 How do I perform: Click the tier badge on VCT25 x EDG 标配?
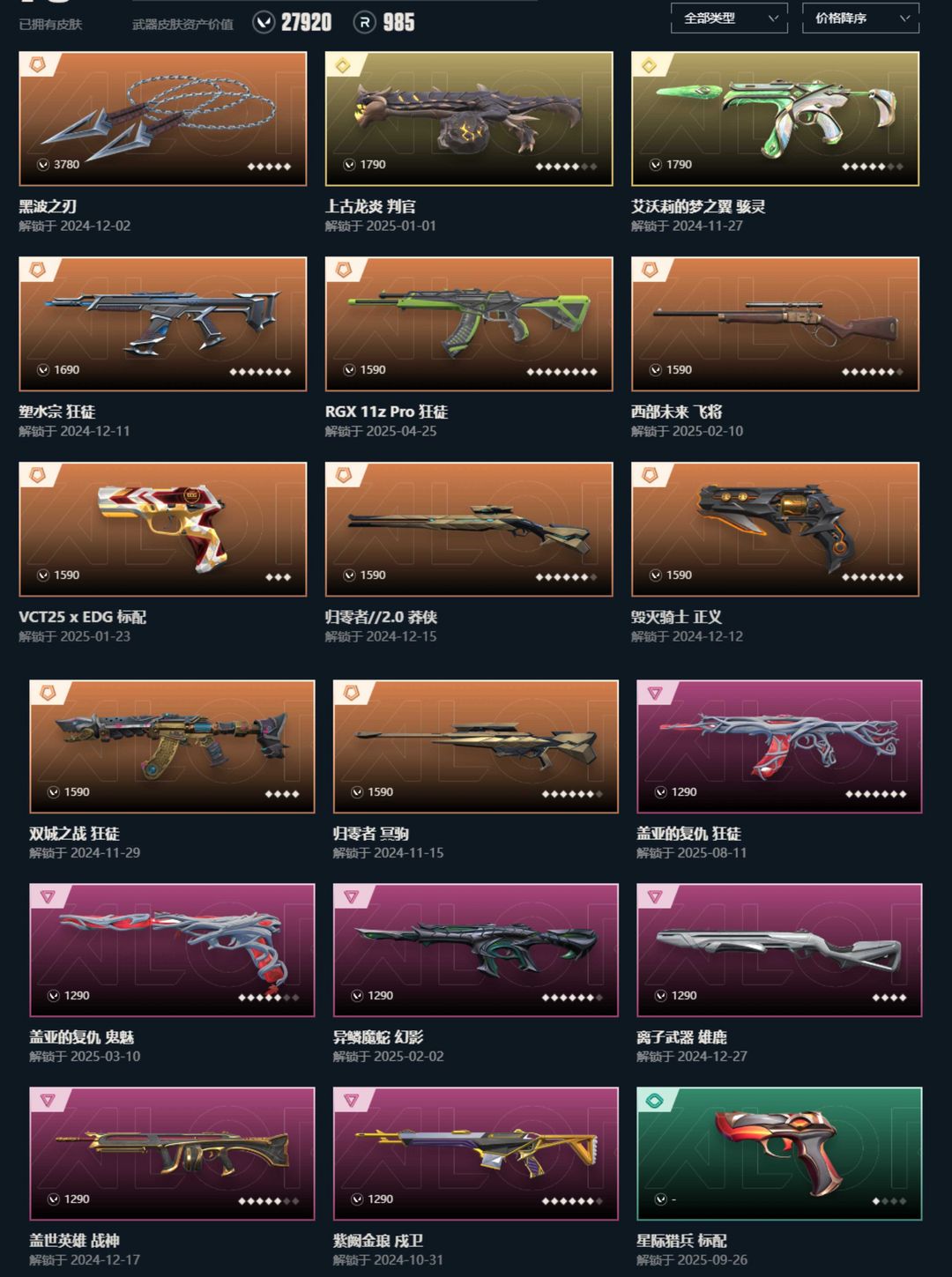[x=38, y=475]
